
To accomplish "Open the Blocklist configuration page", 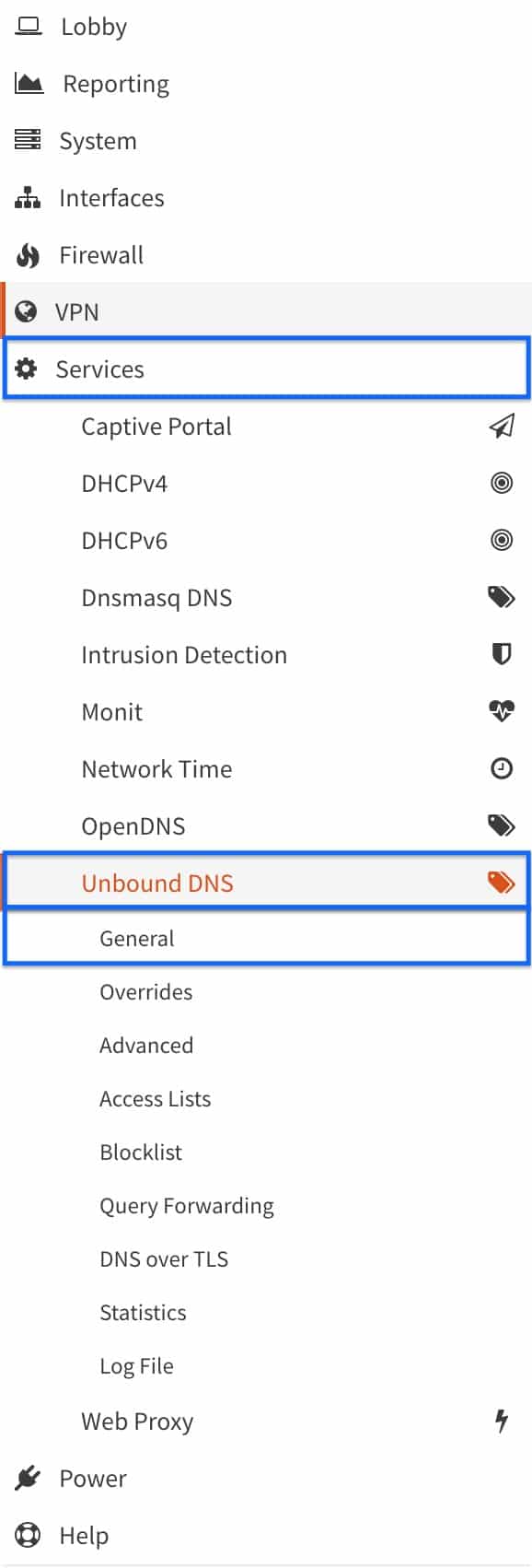I will (x=140, y=1152).
